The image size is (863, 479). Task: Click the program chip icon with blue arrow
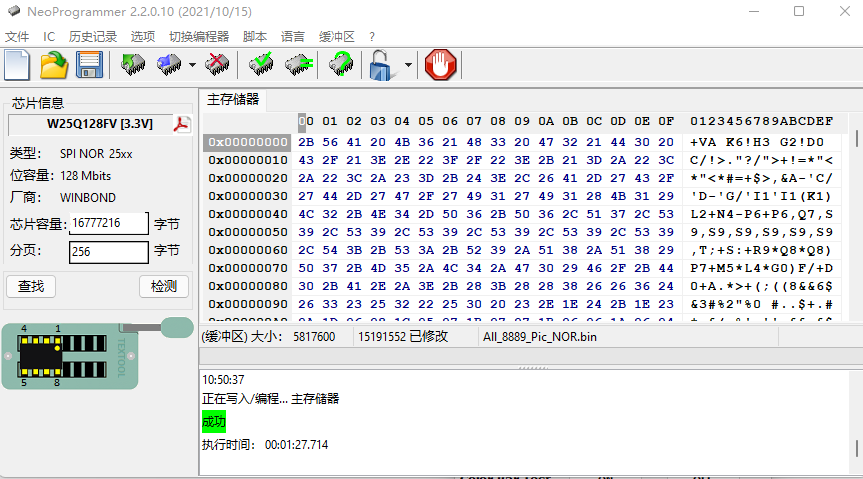pyautogui.click(x=168, y=65)
